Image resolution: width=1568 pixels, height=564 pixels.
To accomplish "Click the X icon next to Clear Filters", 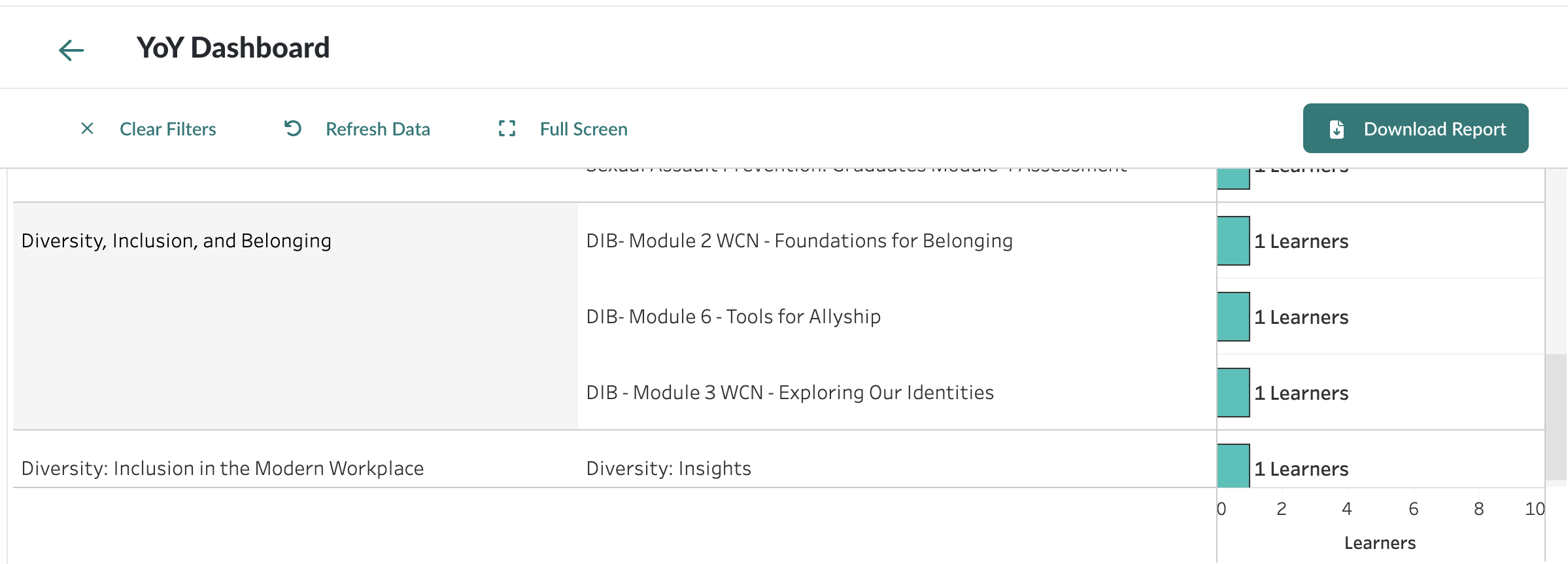I will pyautogui.click(x=87, y=128).
